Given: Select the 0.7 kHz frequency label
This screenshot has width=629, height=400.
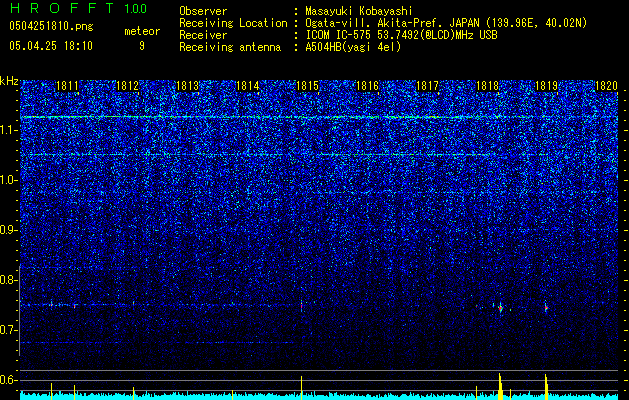Looking at the screenshot, I should pos(9,330).
